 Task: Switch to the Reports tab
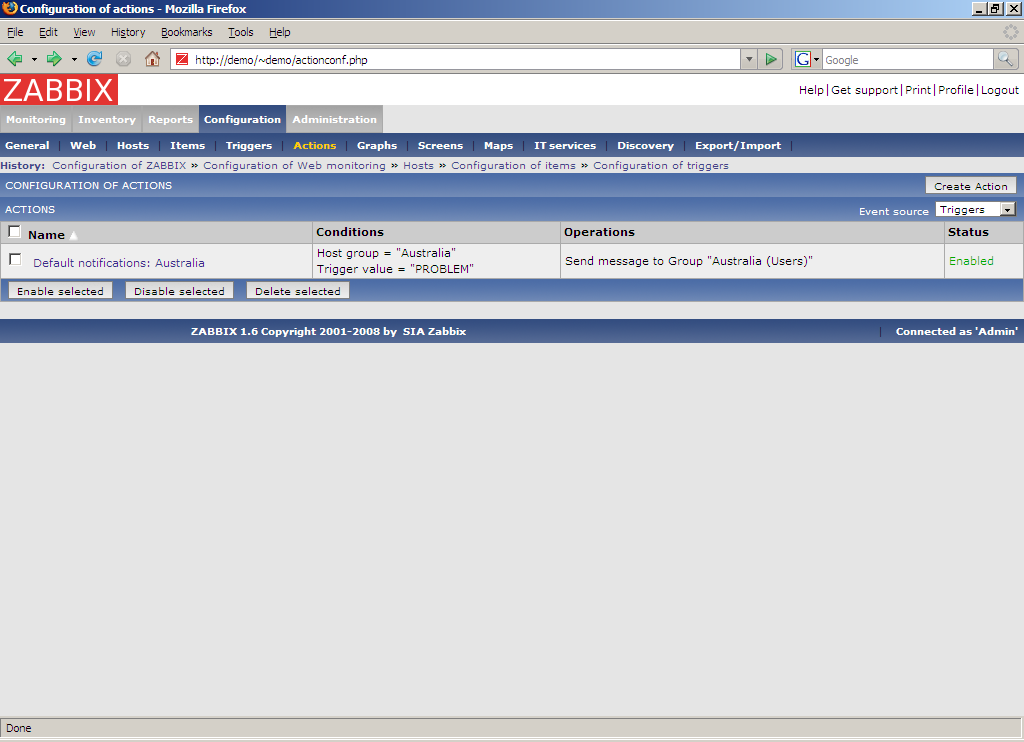click(x=170, y=120)
